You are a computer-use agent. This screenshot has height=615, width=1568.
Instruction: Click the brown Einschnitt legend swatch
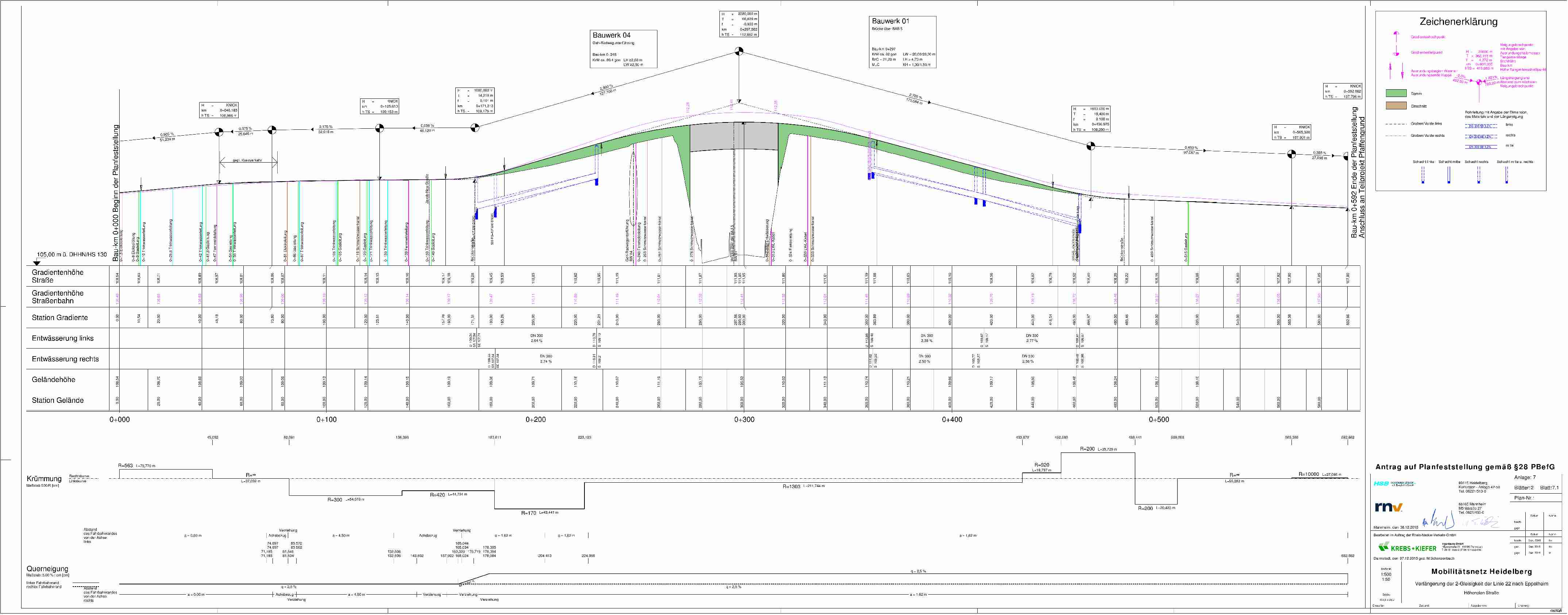(1396, 105)
